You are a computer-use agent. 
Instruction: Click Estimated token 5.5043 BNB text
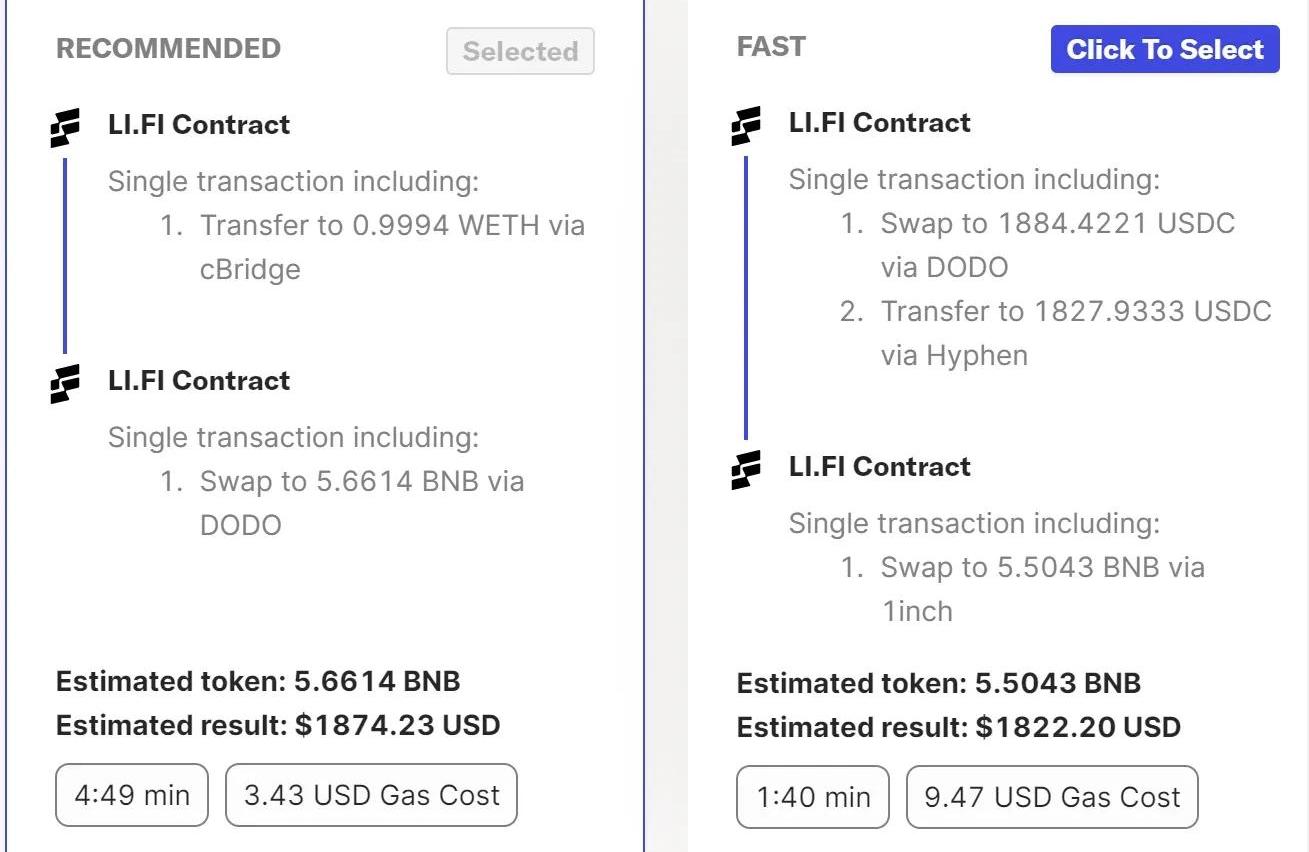click(x=938, y=684)
